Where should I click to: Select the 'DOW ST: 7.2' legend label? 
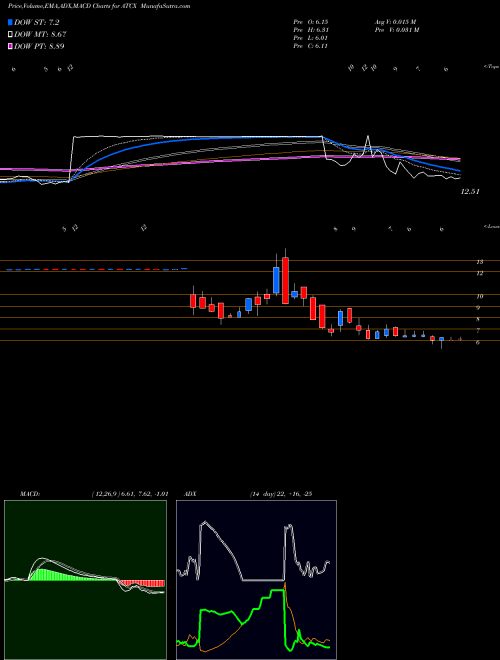pos(39,22)
